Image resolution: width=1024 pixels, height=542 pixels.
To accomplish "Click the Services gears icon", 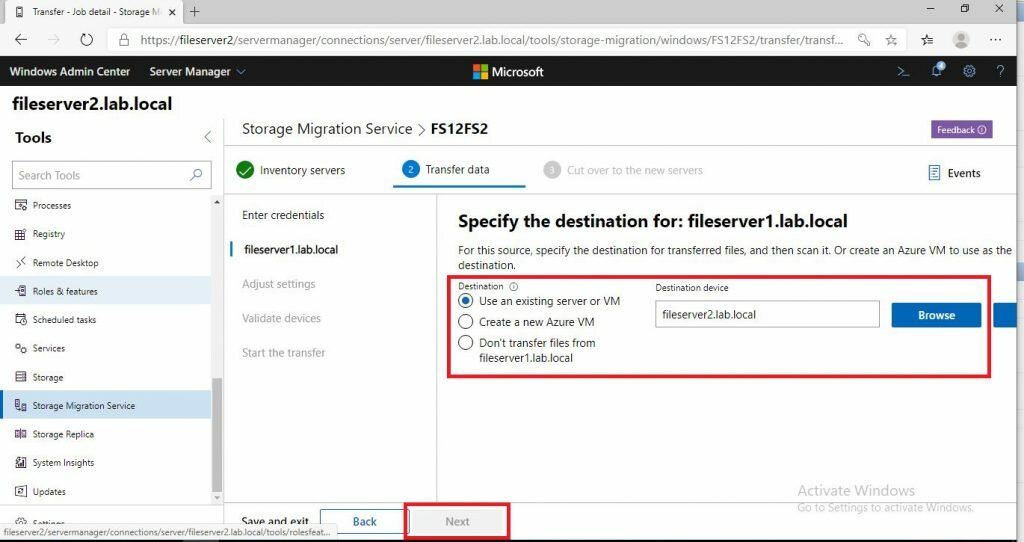I will click(x=20, y=348).
